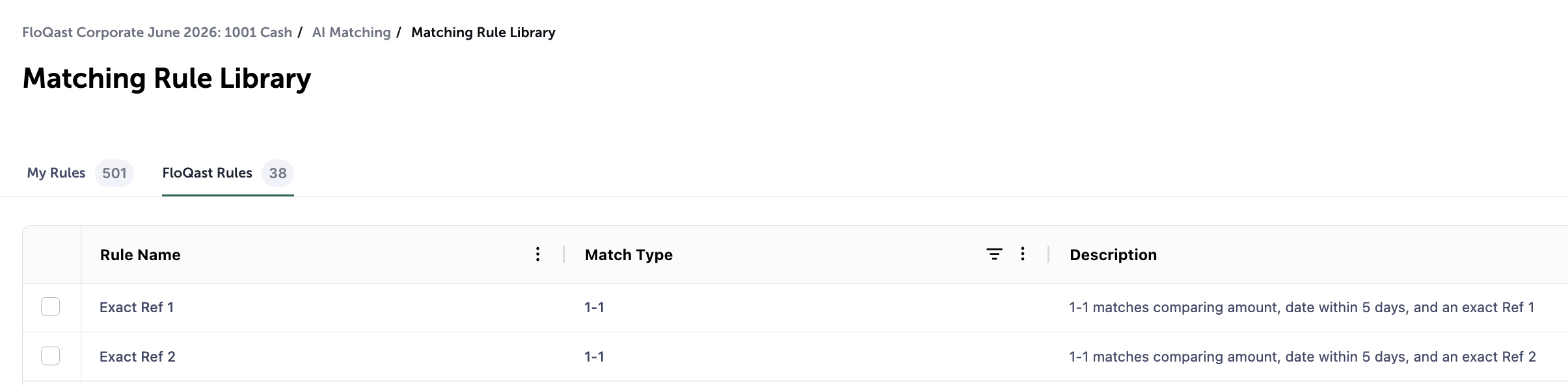Go to FloQast Corporate June 2026 breadcrumb
The height and width of the screenshot is (385, 1568).
(x=157, y=33)
